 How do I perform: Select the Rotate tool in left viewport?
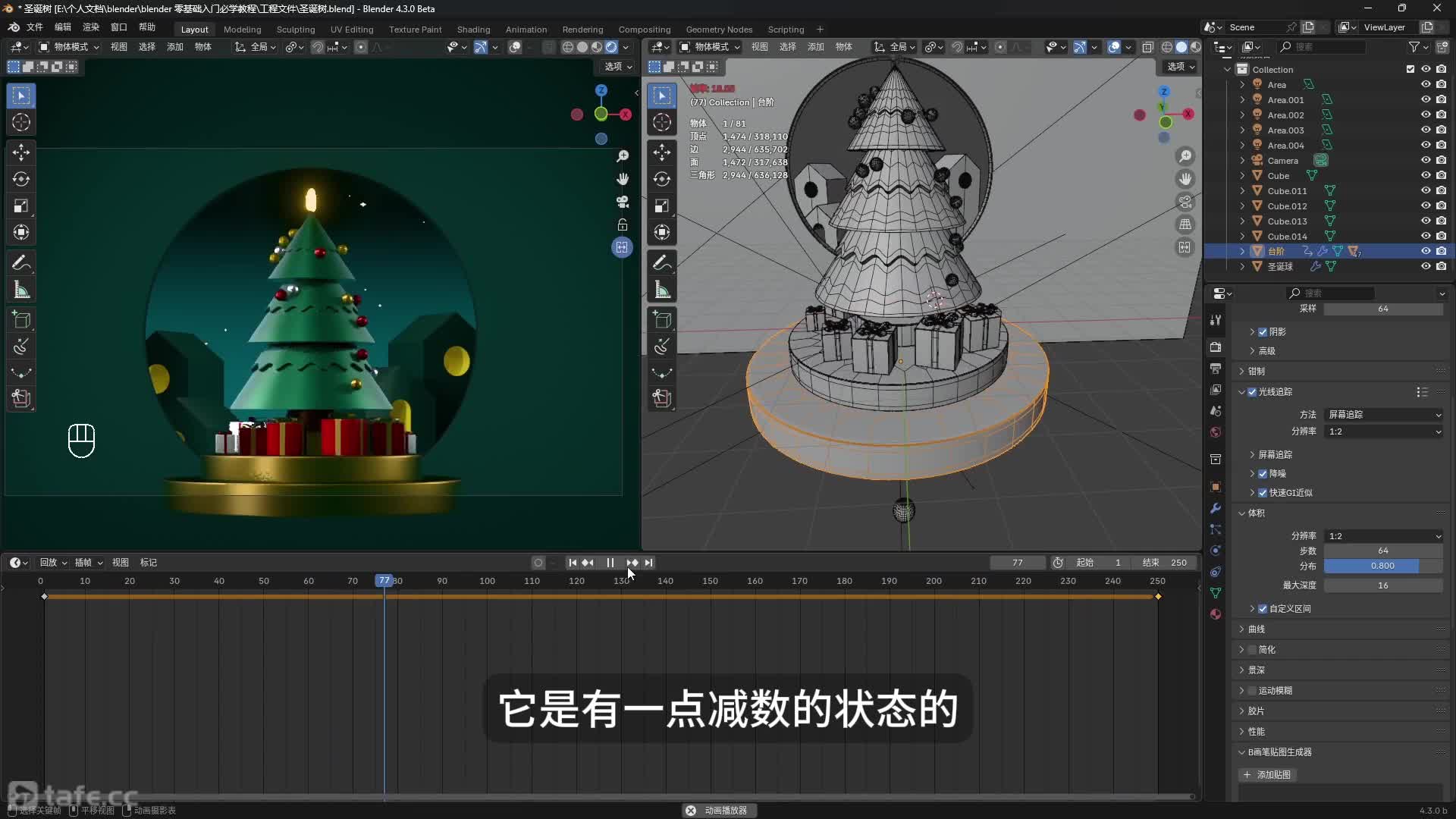tap(21, 179)
